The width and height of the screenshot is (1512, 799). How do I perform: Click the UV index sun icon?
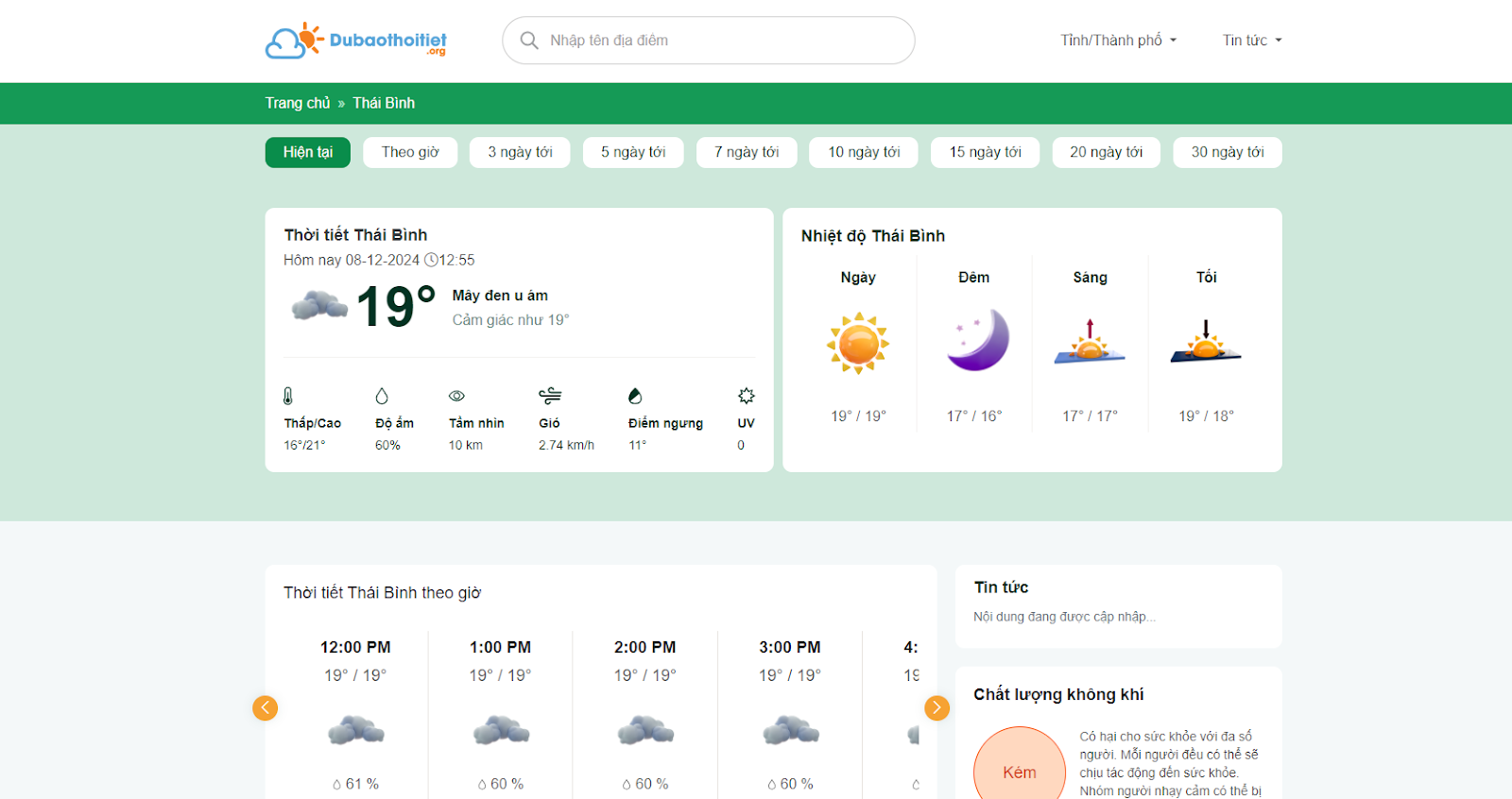click(x=747, y=396)
